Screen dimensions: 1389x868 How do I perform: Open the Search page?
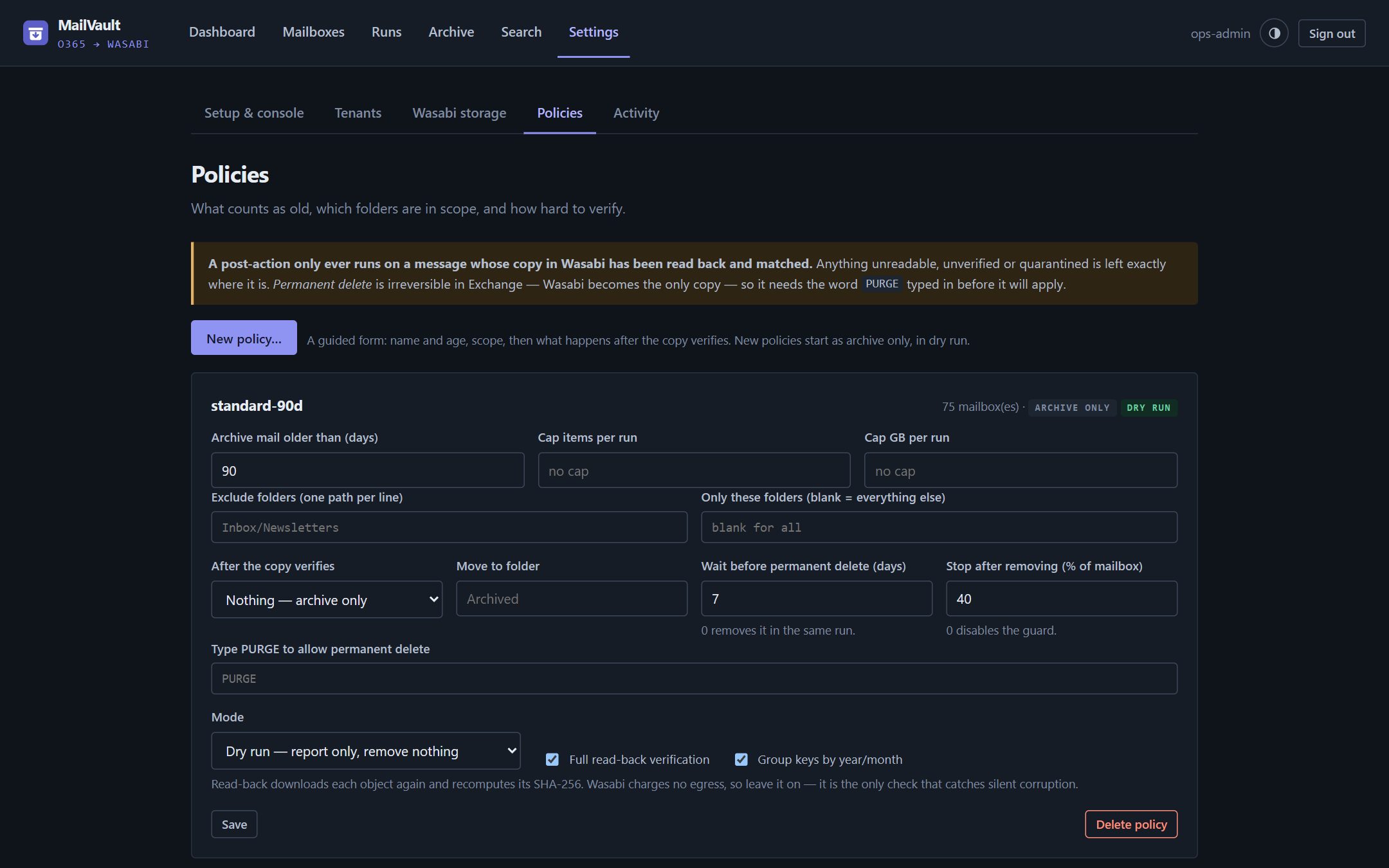[521, 32]
